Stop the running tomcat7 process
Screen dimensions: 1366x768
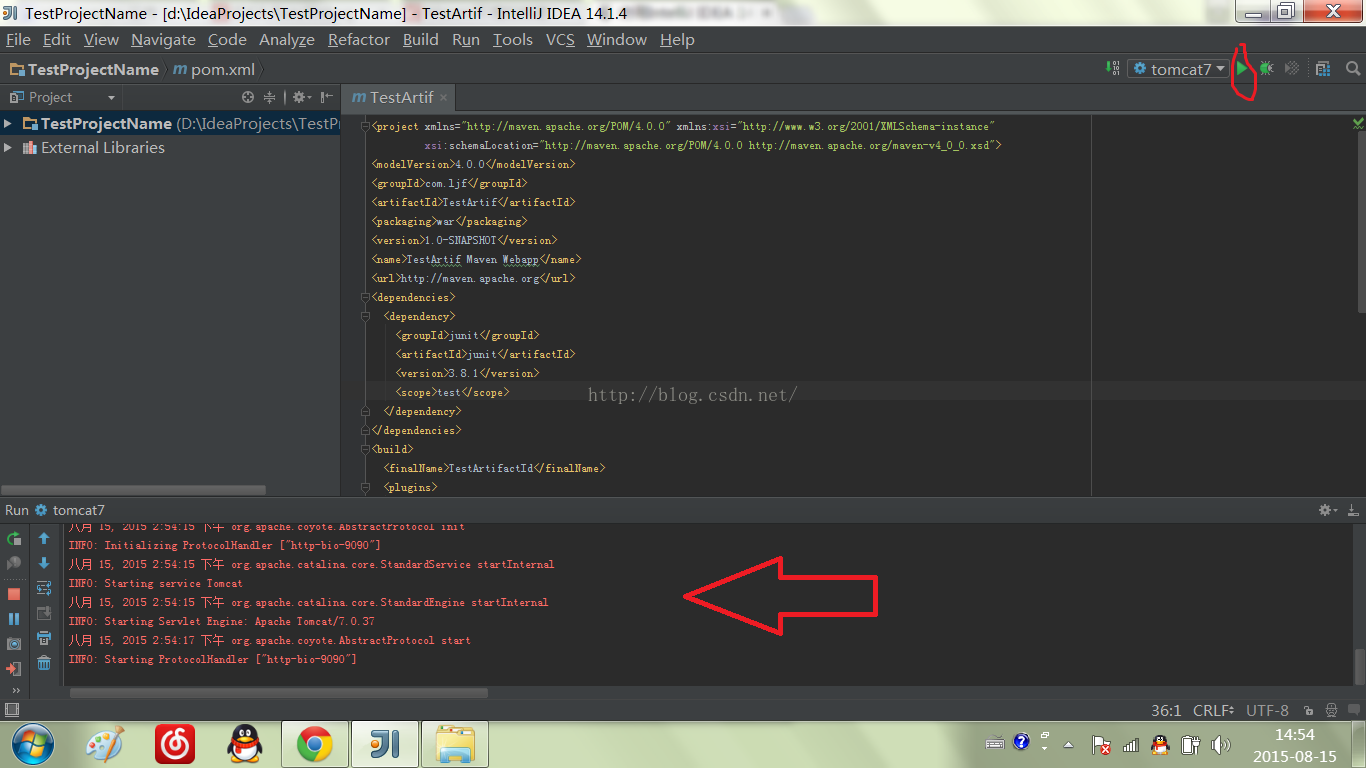14,593
